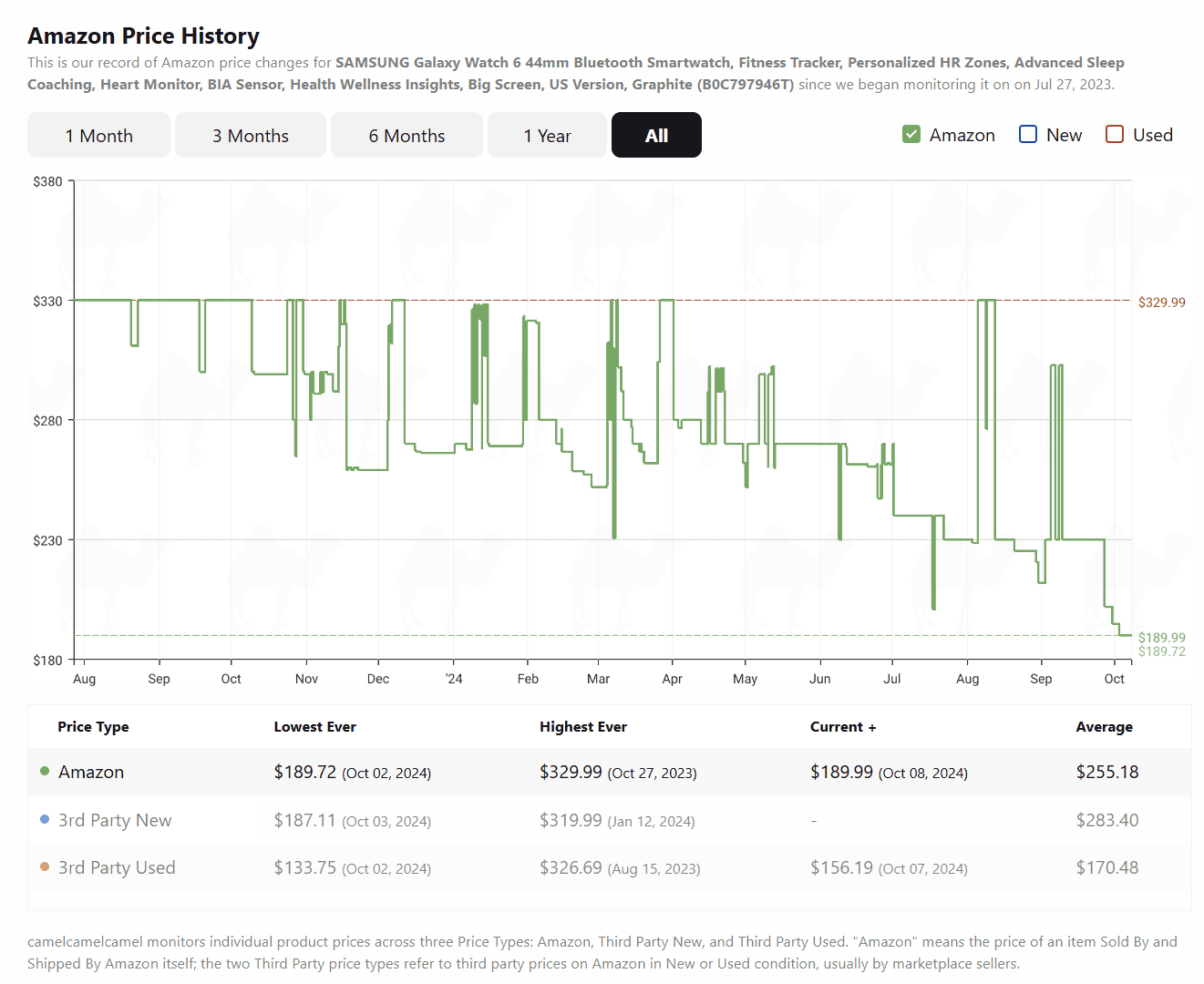This screenshot has width=1204, height=984.
Task: Choose the 1 Year range tab
Action: click(x=547, y=136)
